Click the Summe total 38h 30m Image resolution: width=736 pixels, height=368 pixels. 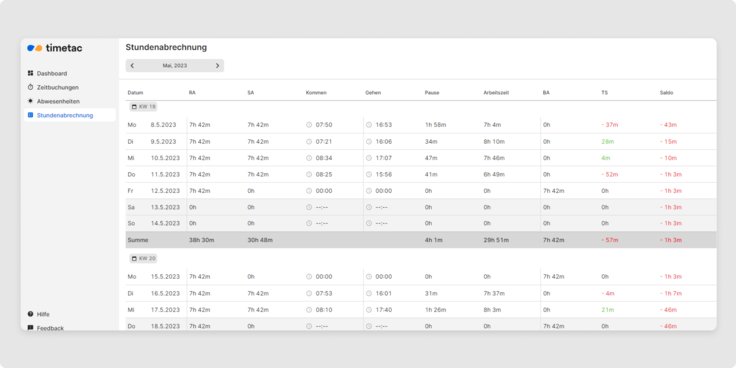coord(202,240)
